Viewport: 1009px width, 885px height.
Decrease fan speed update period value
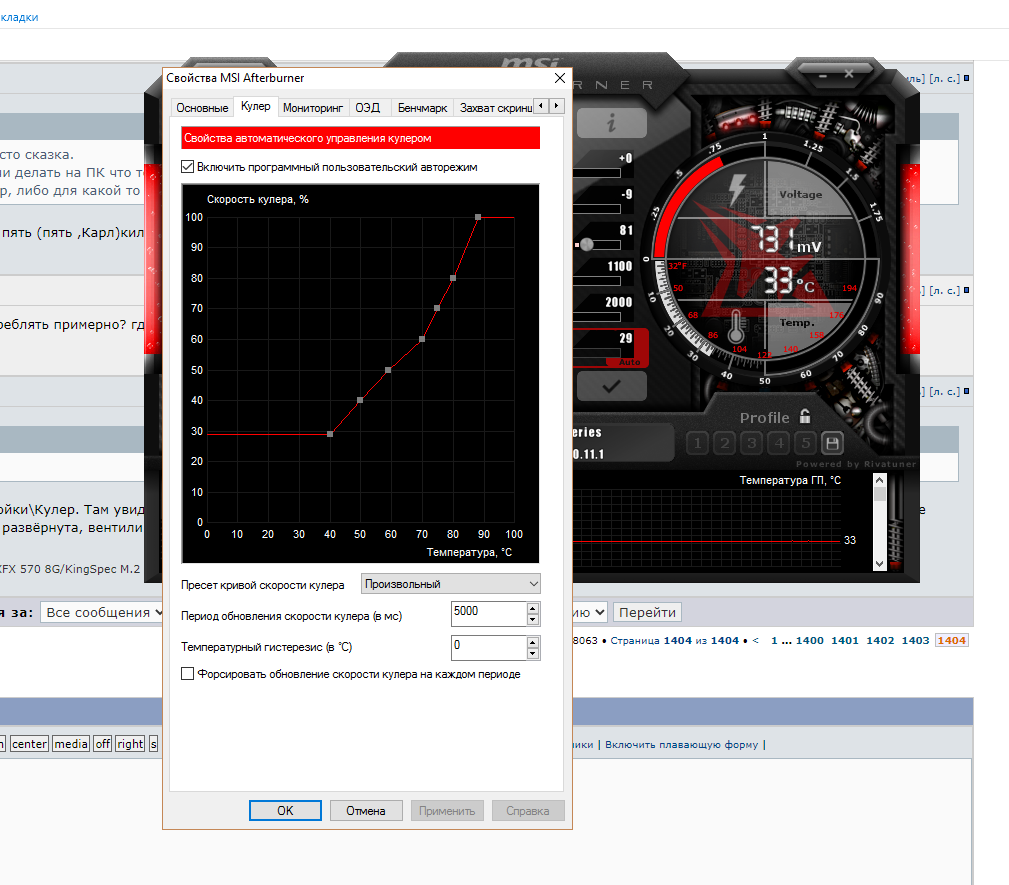coord(533,619)
